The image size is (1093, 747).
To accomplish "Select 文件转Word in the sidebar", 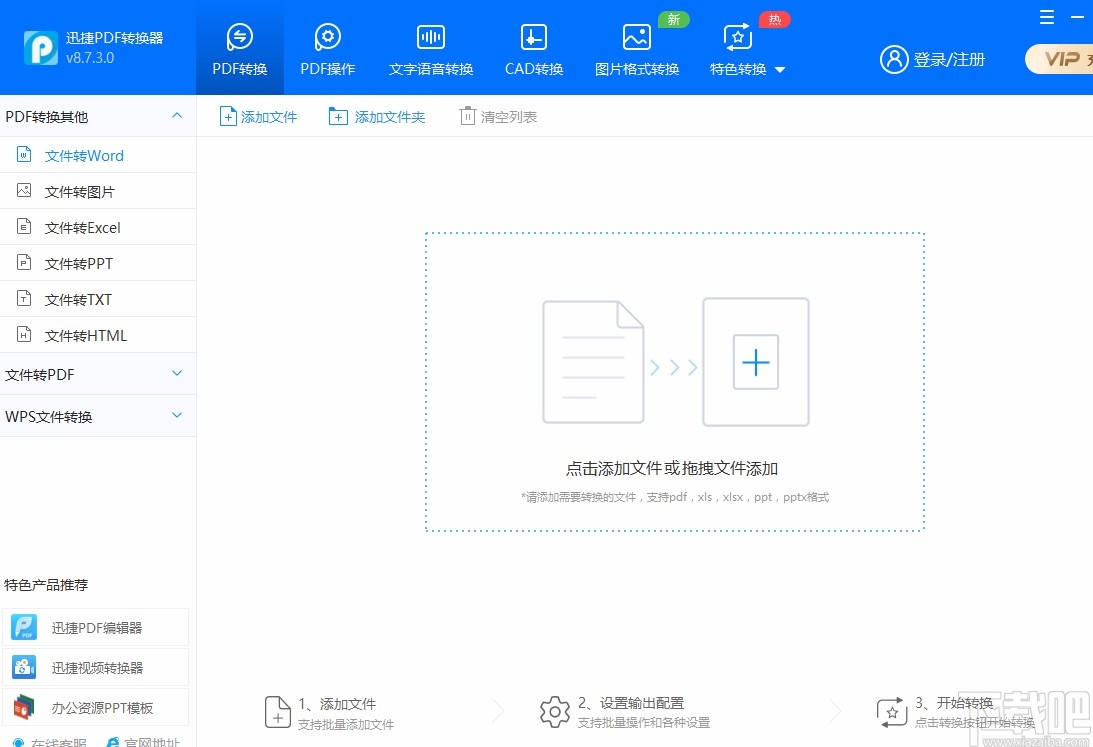I will (83, 155).
